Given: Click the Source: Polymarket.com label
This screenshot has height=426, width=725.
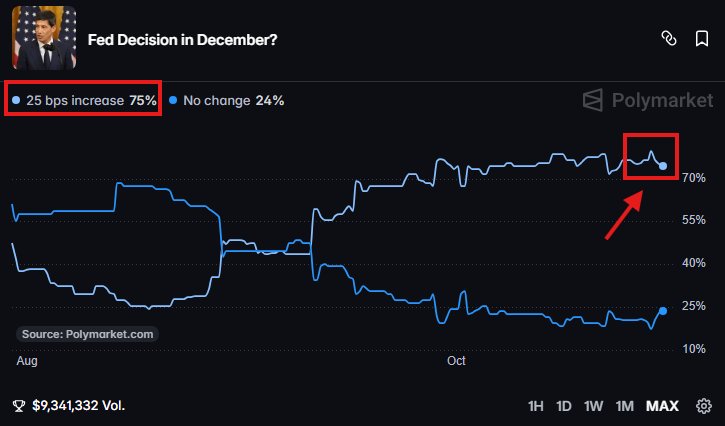Looking at the screenshot, I should [x=87, y=334].
